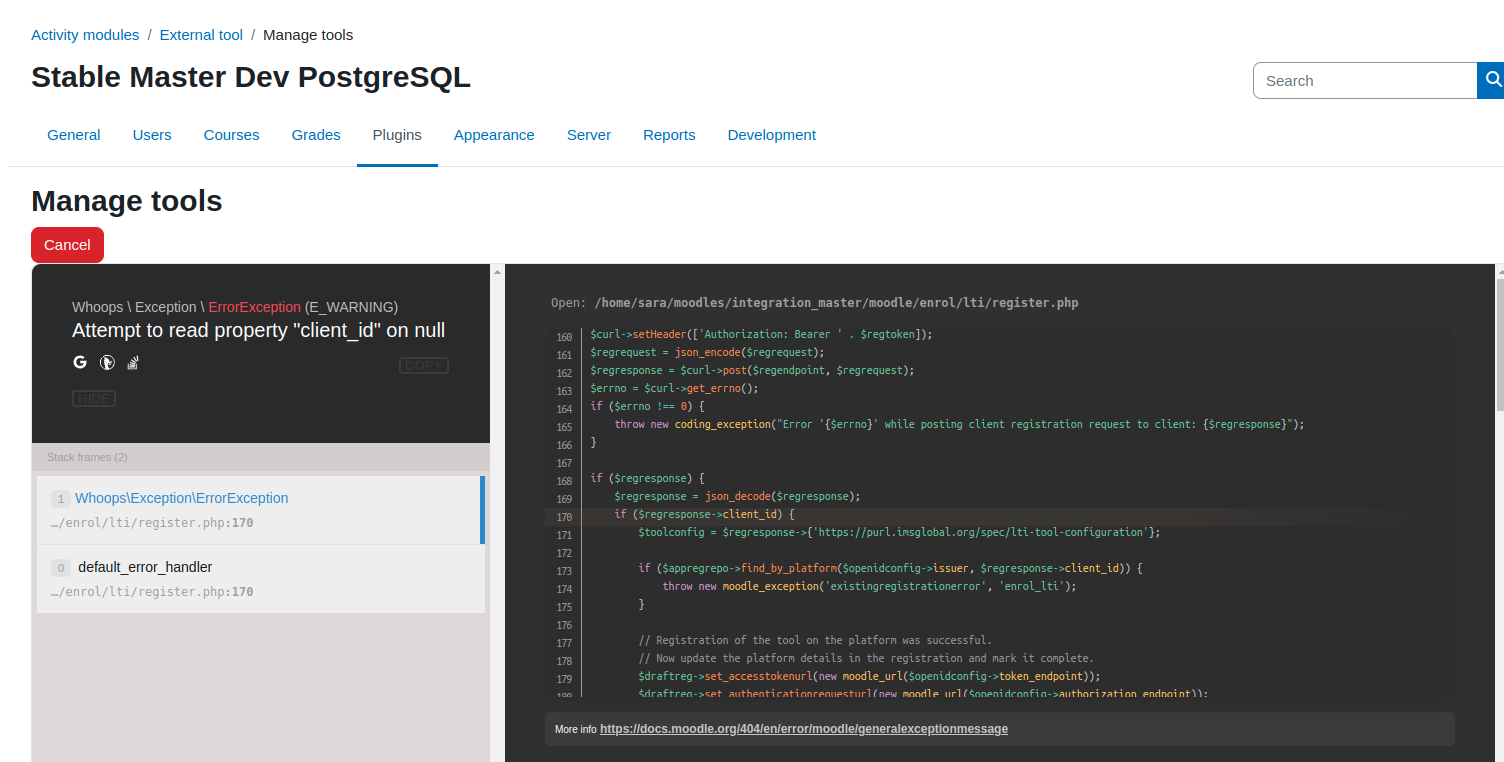Switch to the Grades tab
This screenshot has height=762, width=1504.
pyautogui.click(x=316, y=135)
